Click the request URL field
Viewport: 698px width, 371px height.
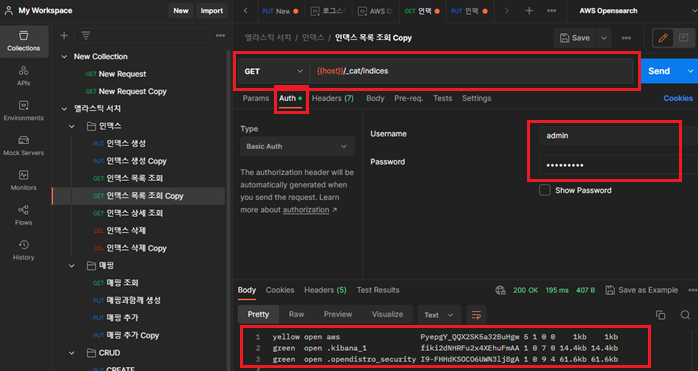[x=471, y=71]
